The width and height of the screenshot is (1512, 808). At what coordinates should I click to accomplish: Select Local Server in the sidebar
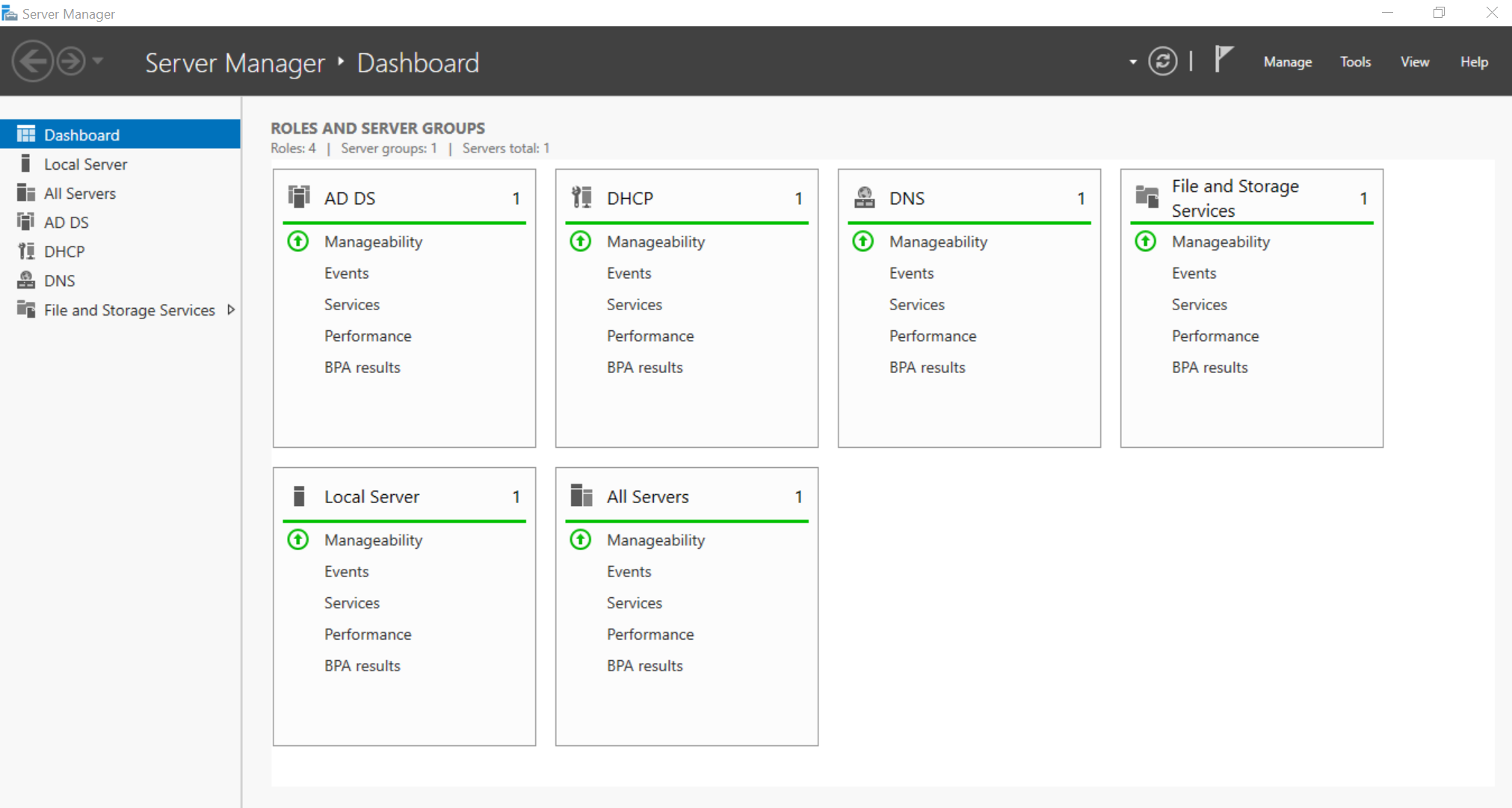120,164
